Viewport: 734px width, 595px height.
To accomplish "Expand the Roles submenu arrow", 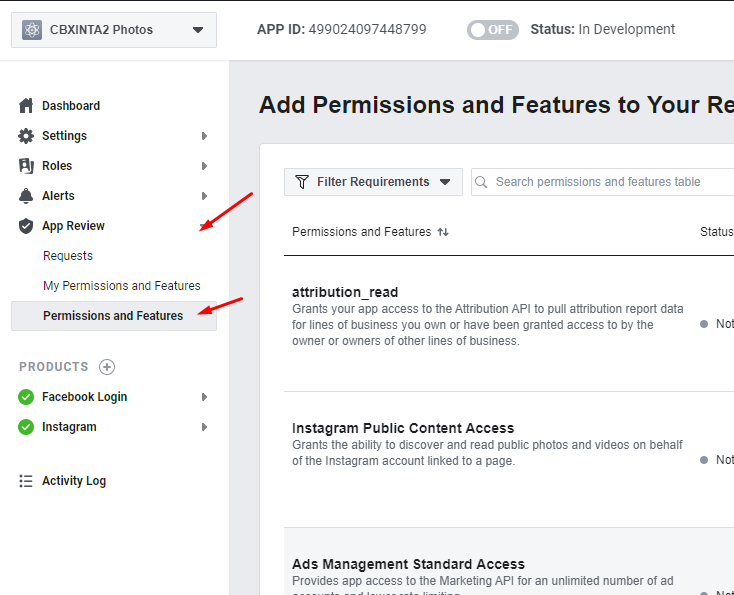I will pos(204,166).
